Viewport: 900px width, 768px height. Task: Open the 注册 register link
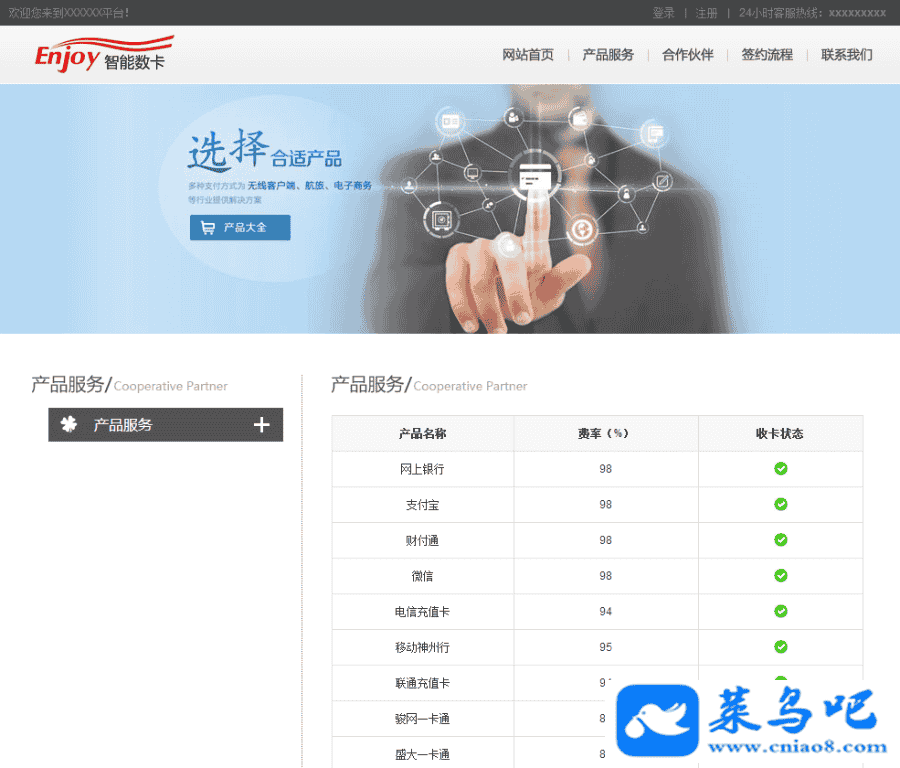[706, 13]
